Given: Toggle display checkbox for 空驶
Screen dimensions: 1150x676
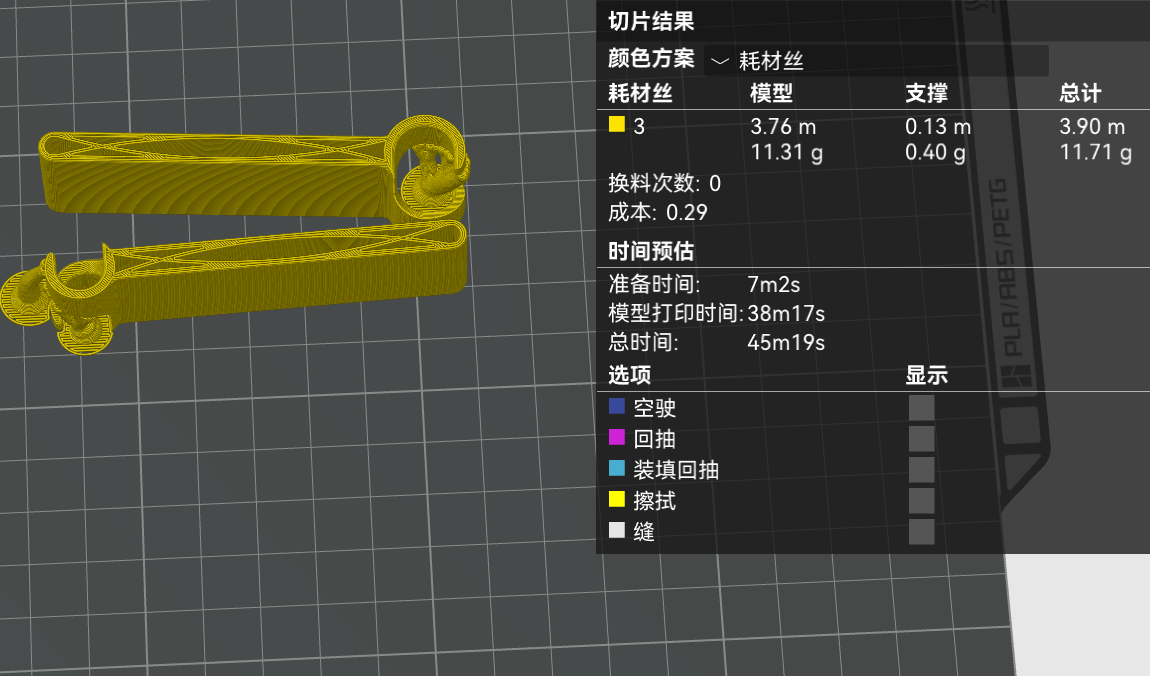Looking at the screenshot, I should pos(922,408).
